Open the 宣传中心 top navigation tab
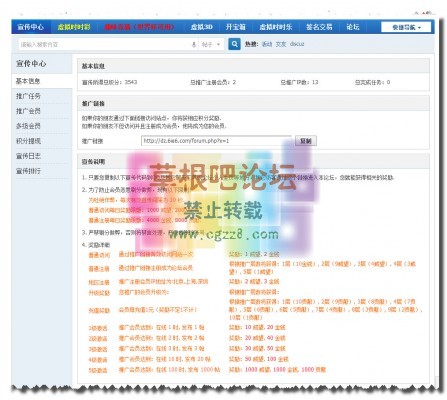 tap(31, 27)
